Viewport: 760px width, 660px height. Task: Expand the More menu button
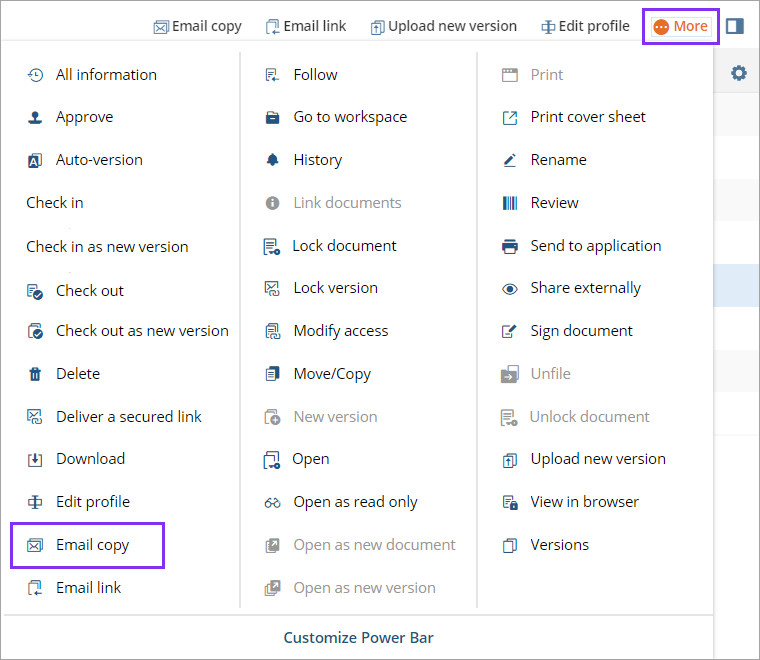680,26
